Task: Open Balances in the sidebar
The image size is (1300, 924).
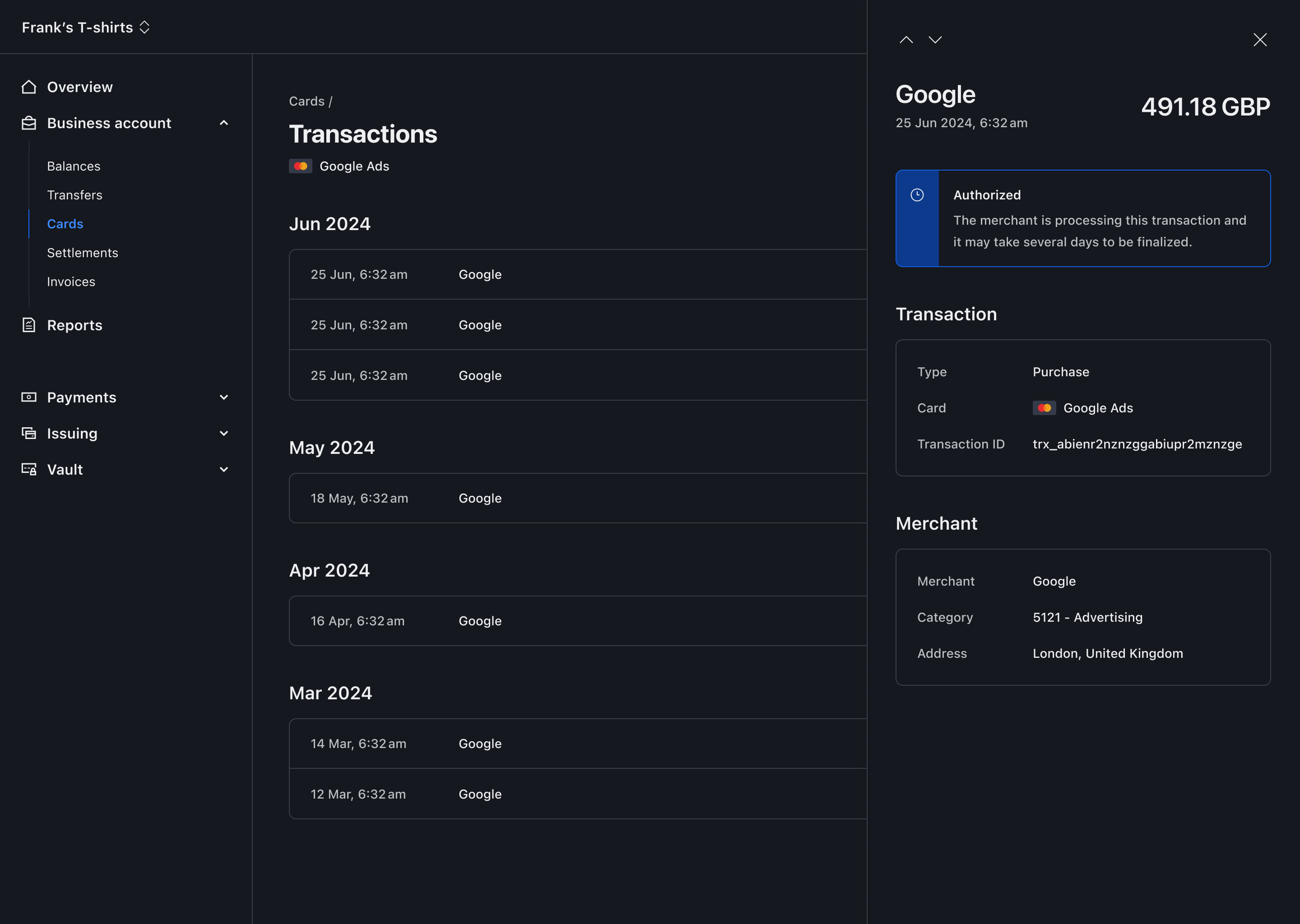Action: pos(74,166)
